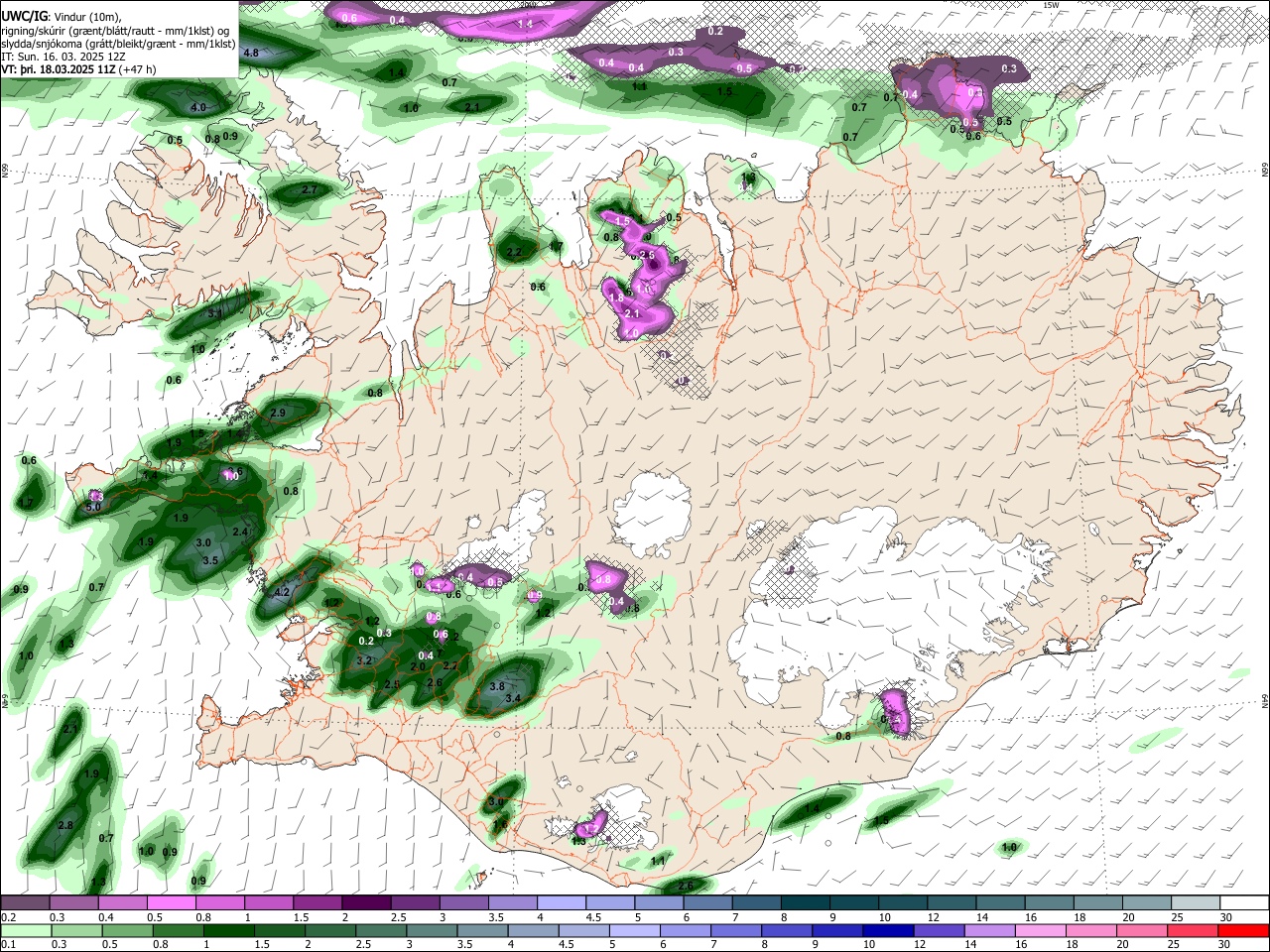Click the 'UWC/IG: Vindur (10m)' title text
1270x952 pixels.
(x=62, y=17)
